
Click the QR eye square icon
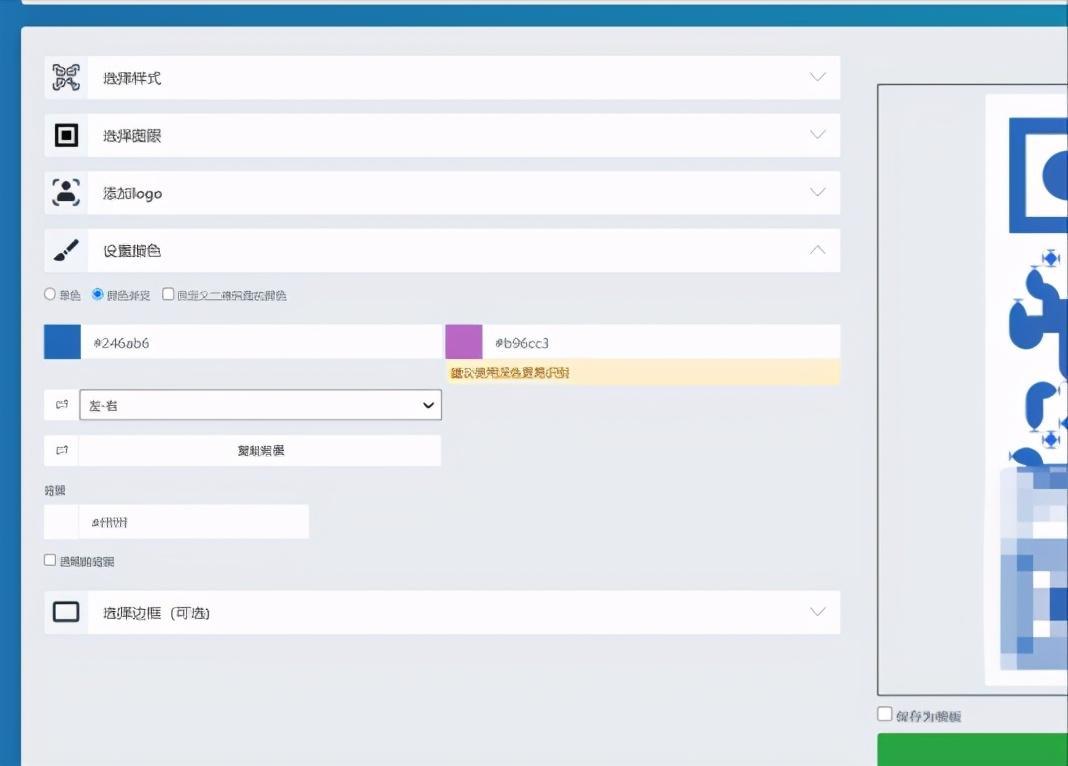[x=66, y=135]
